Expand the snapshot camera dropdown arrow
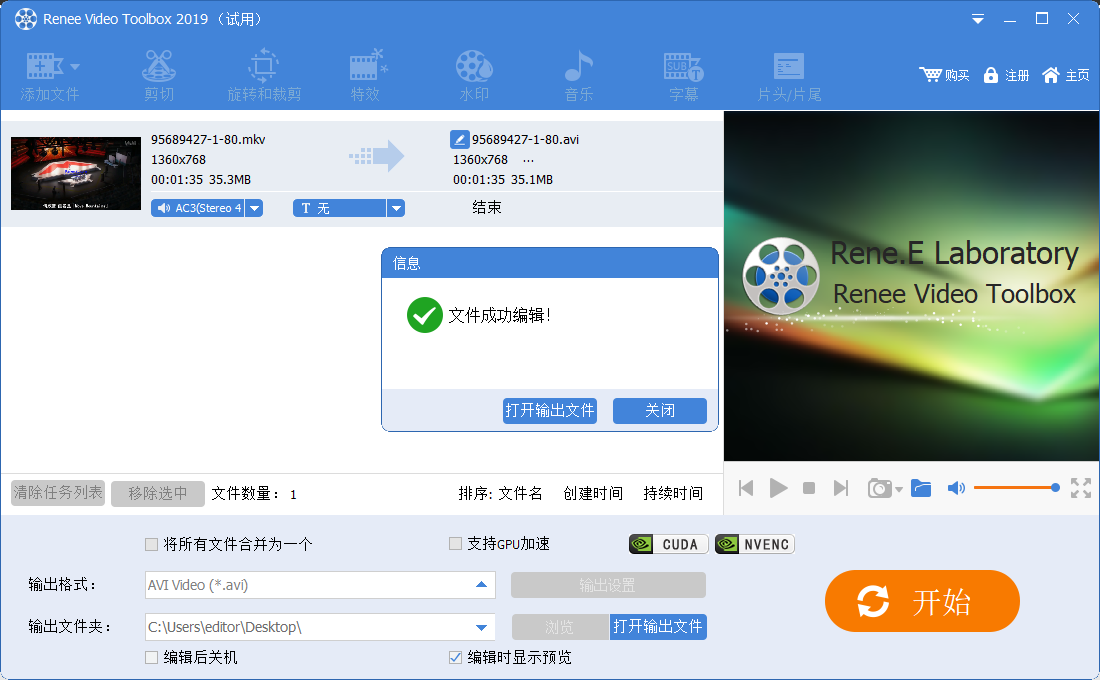 click(899, 489)
